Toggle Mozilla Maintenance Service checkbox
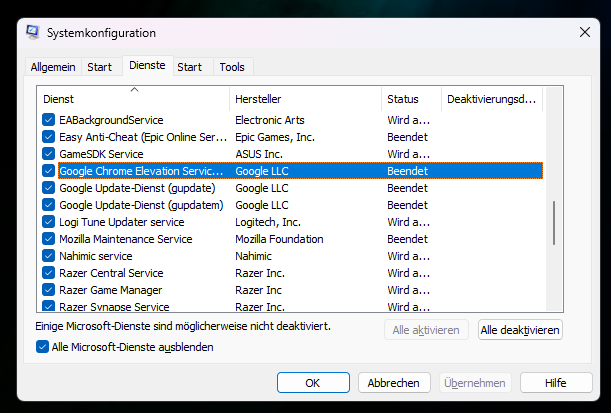The height and width of the screenshot is (413, 611). [49, 239]
